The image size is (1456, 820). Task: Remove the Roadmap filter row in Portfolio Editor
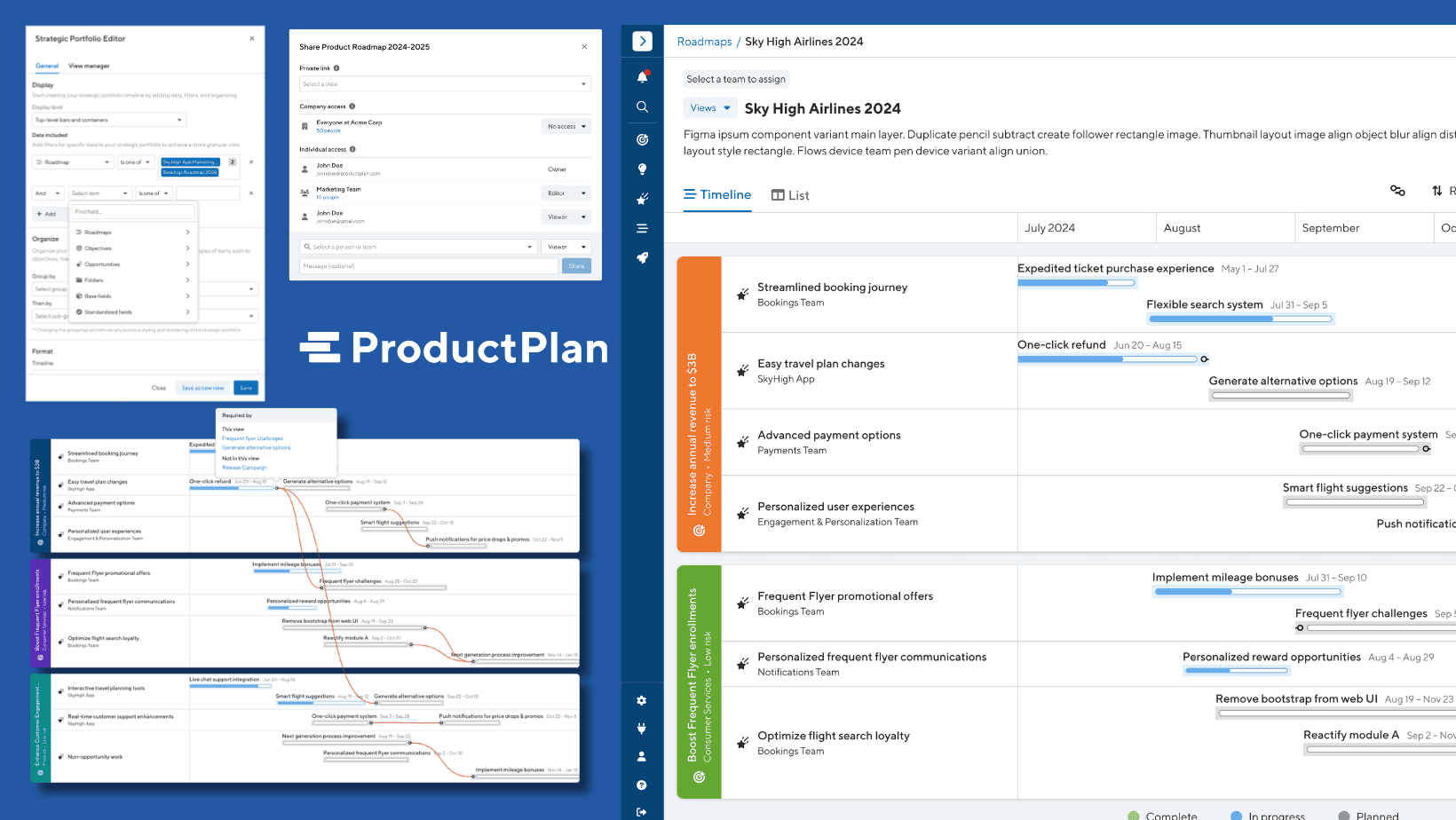pos(251,162)
